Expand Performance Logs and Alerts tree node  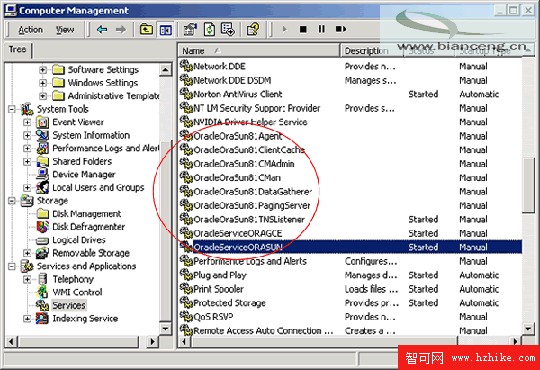point(27,148)
